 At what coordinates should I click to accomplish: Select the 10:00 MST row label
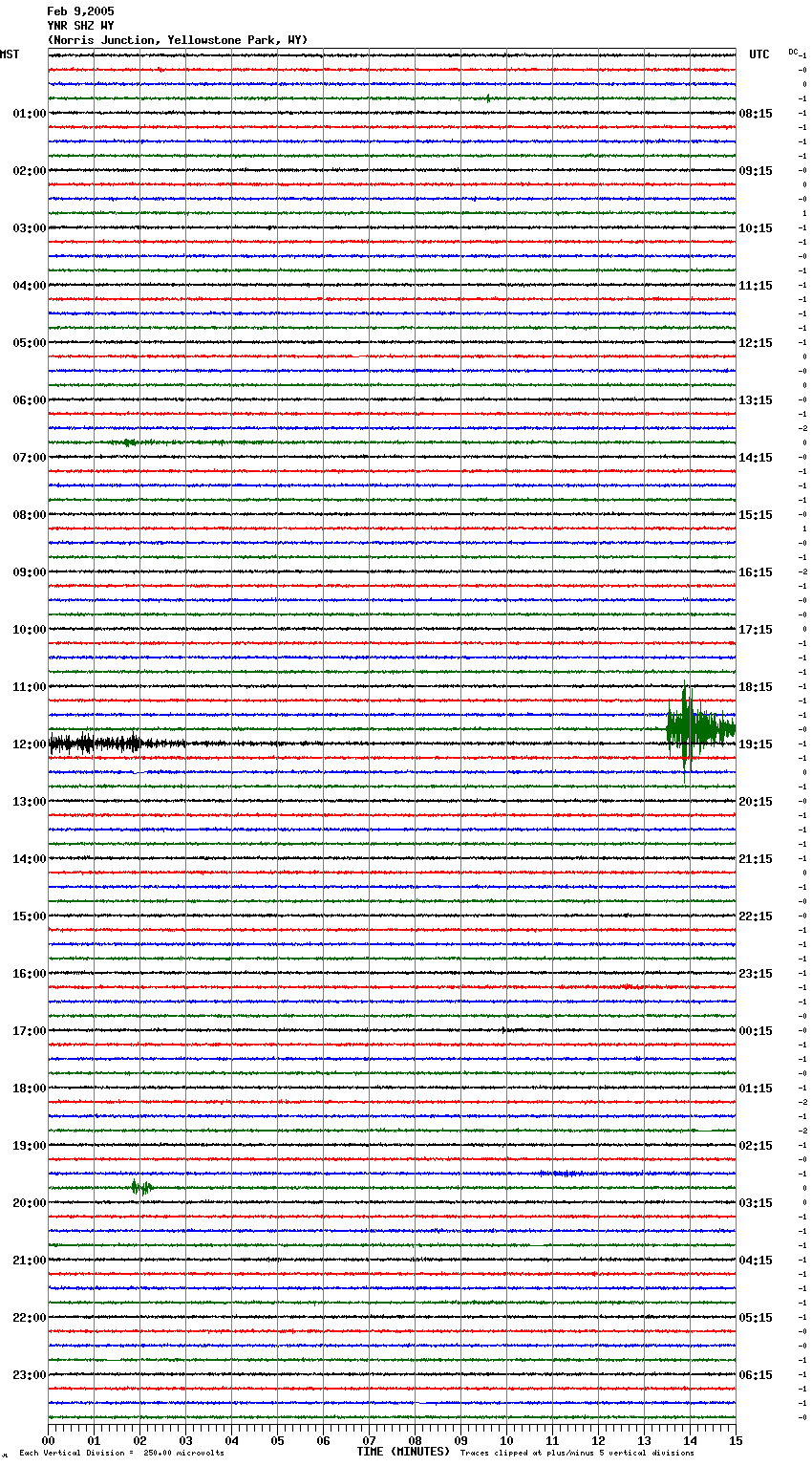click(30, 630)
